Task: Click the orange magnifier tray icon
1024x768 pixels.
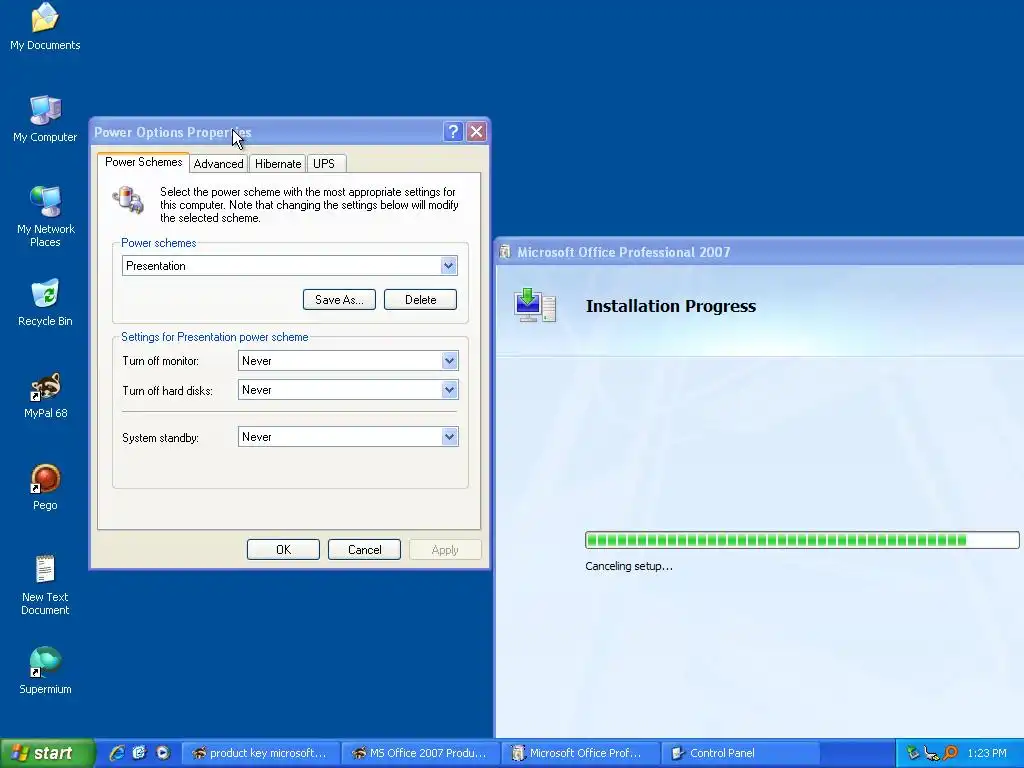Action: point(950,753)
